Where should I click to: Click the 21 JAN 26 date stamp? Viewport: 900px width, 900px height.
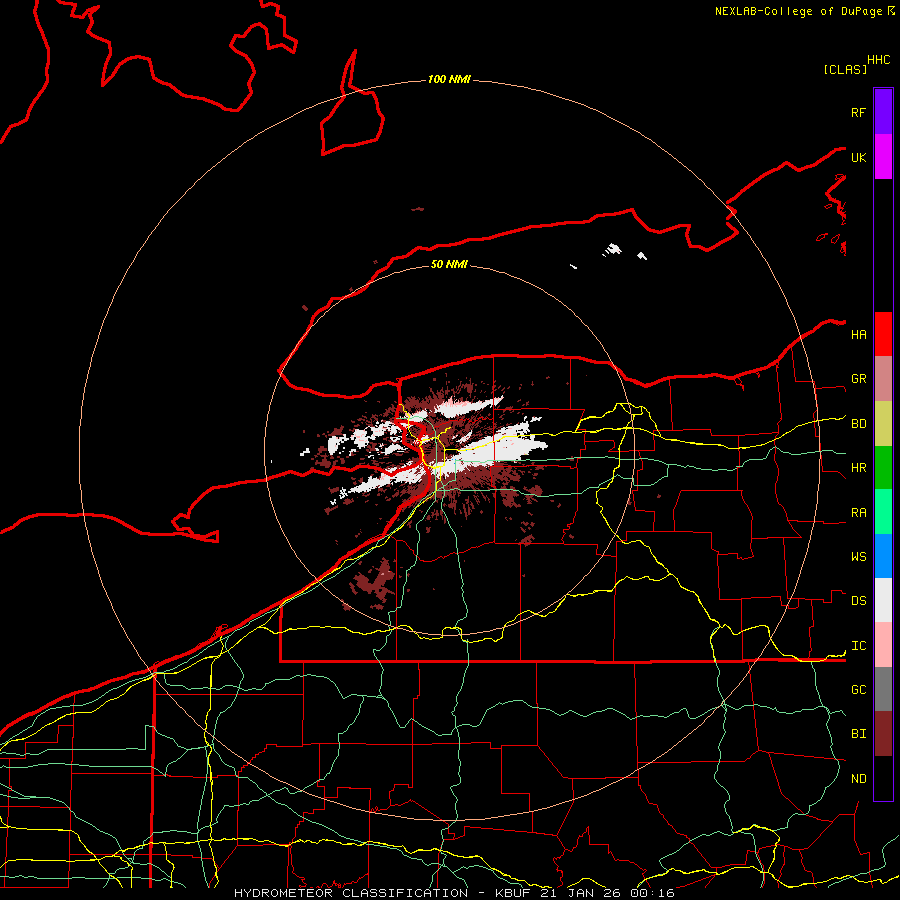click(581, 893)
